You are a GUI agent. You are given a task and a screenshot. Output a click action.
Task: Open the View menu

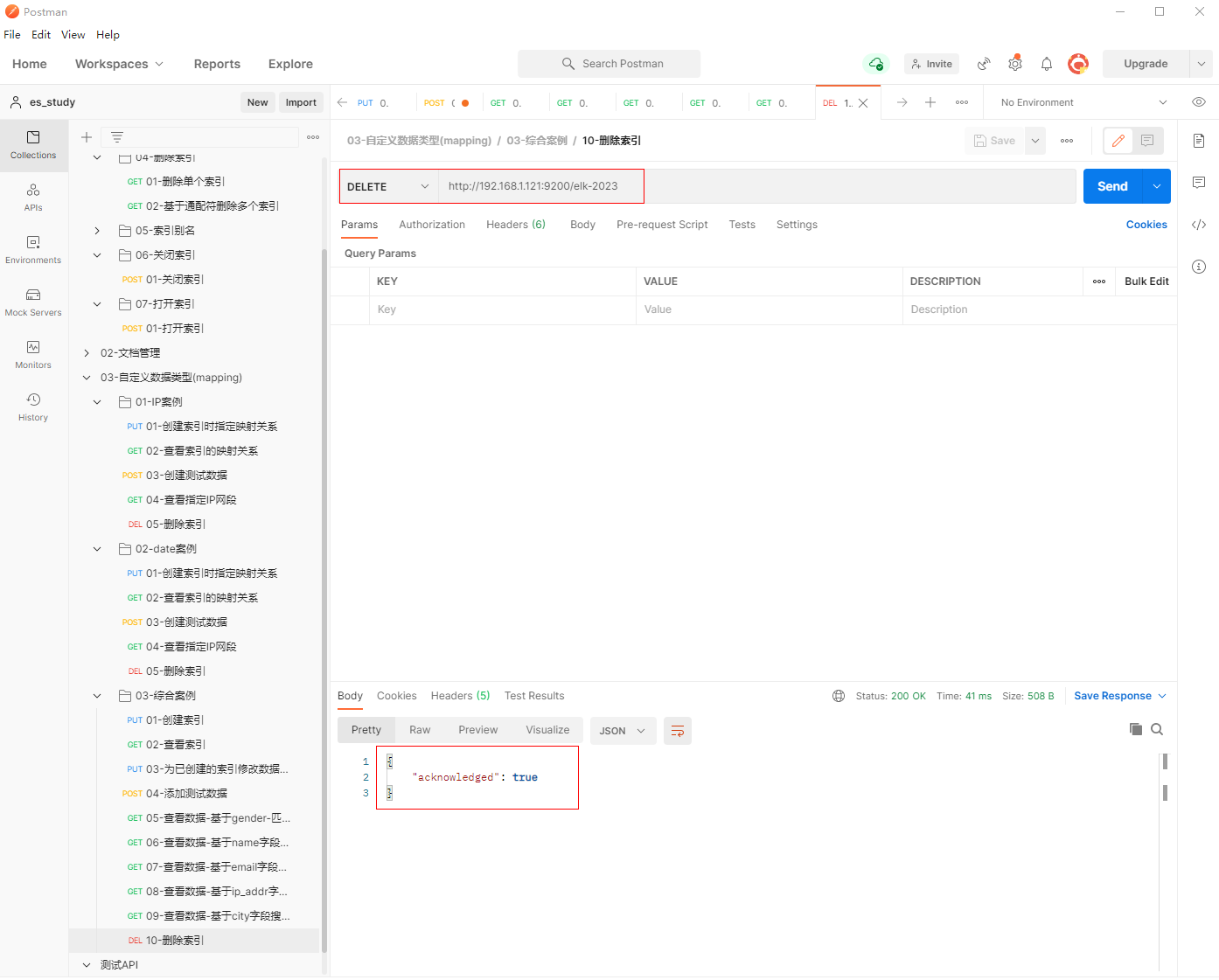point(73,35)
